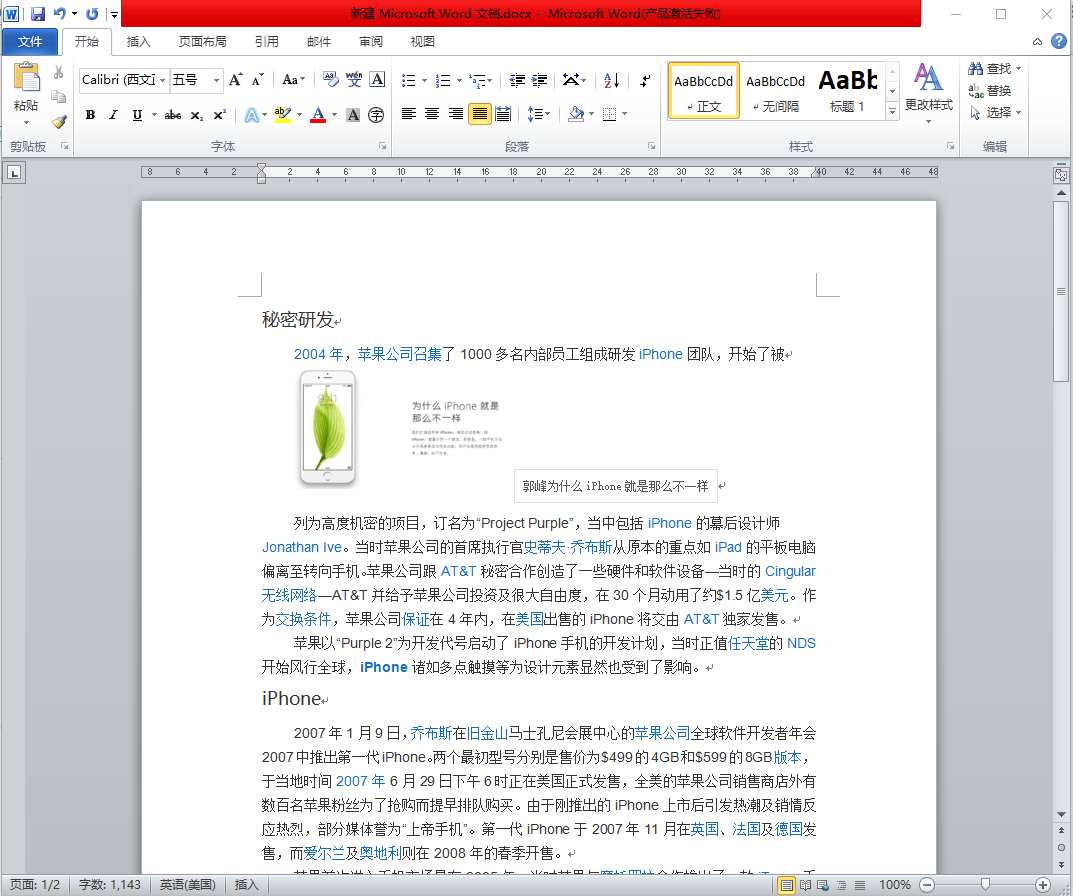The width and height of the screenshot is (1073, 896).
Task: Click the zoom slider handle
Action: click(985, 885)
